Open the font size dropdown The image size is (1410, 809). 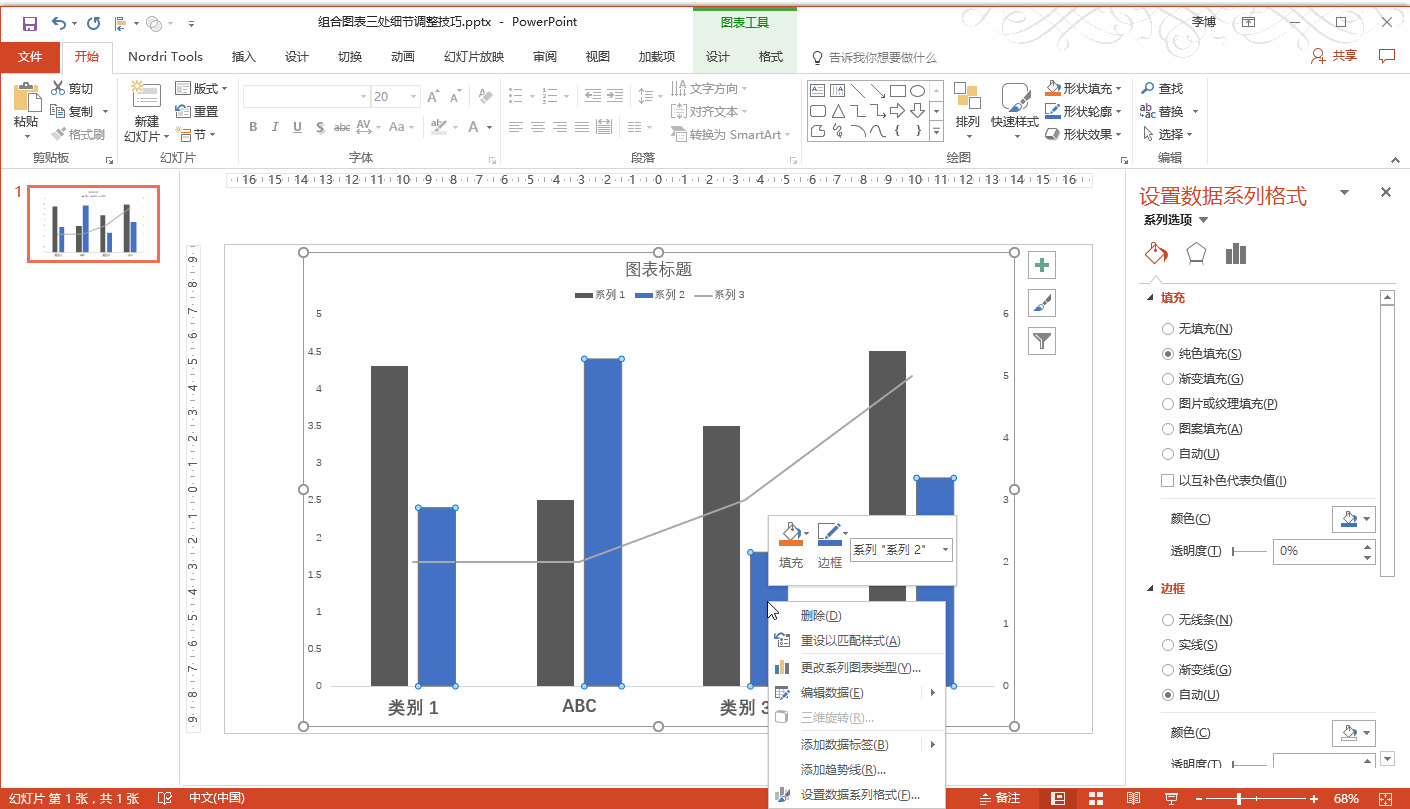click(x=414, y=97)
